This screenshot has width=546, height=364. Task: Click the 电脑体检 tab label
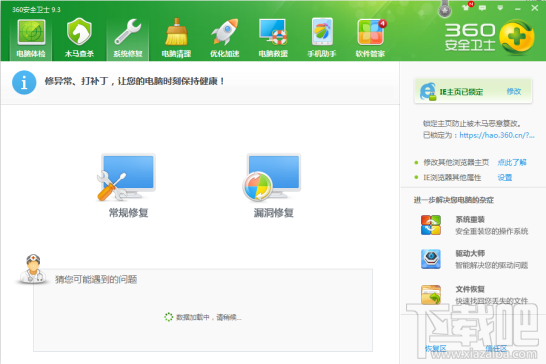pyautogui.click(x=31, y=54)
